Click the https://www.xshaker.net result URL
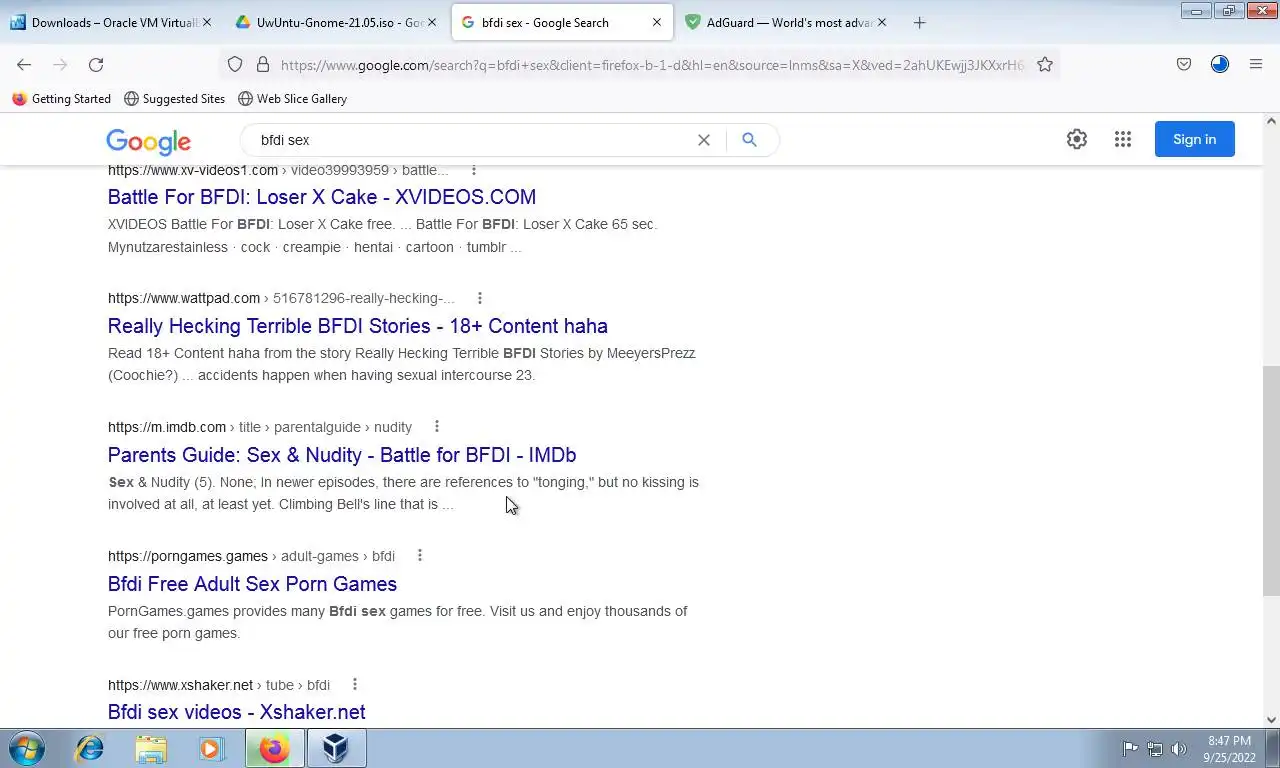 coord(180,685)
